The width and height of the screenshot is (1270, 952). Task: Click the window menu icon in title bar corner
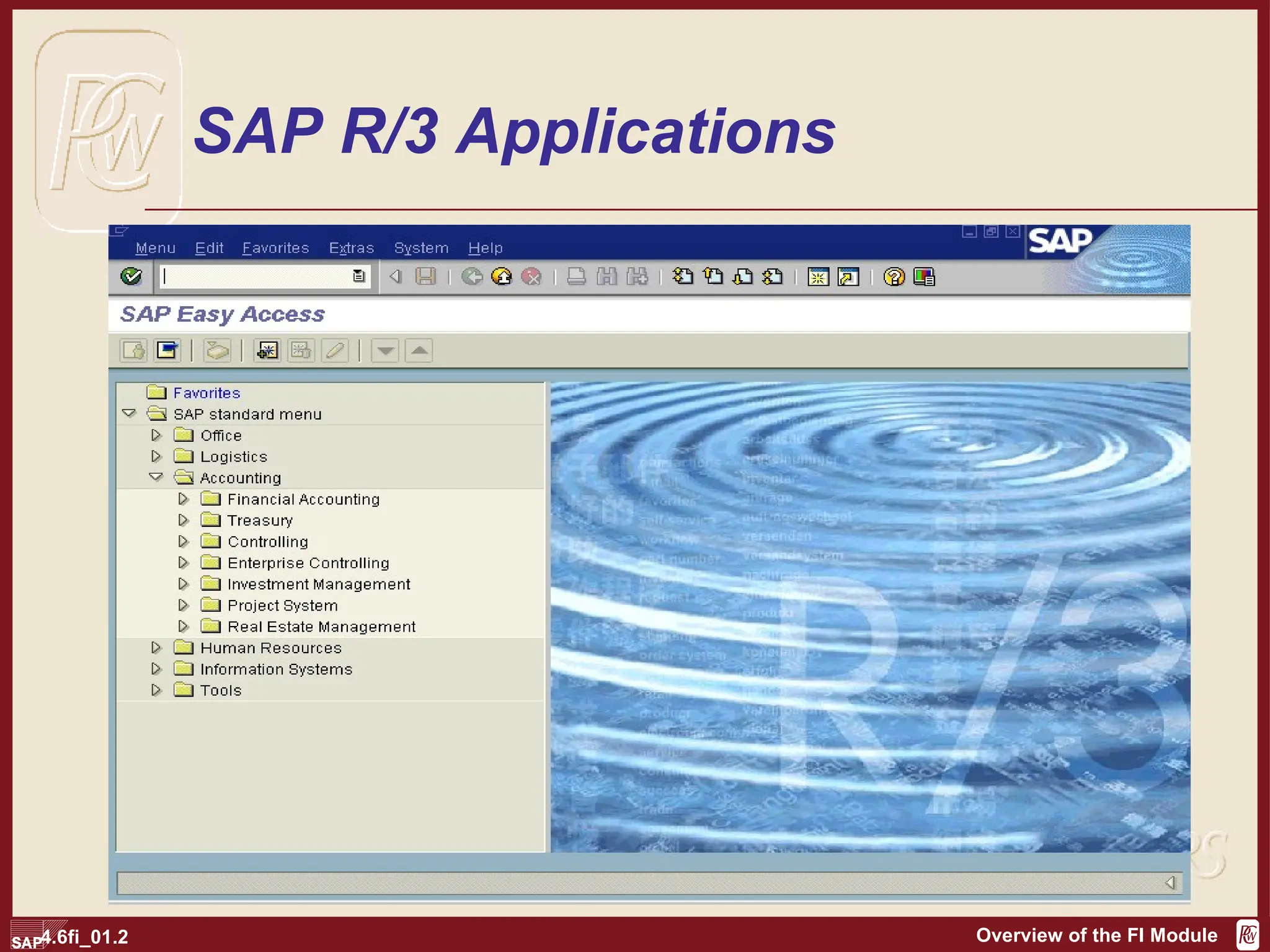pyautogui.click(x=118, y=231)
